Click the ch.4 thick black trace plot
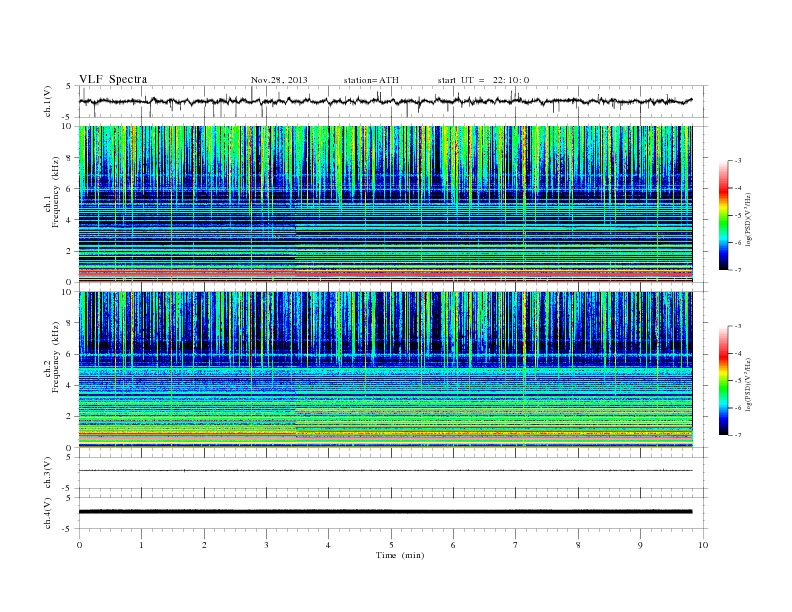Viewport: 792px width, 612px height. [385, 512]
